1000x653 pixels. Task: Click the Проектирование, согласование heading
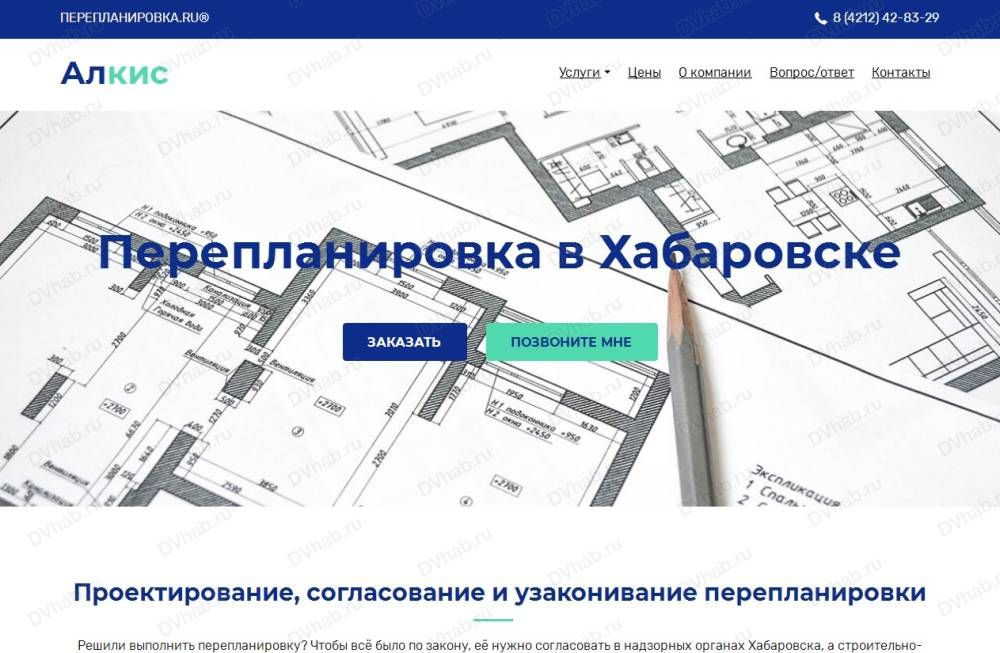(499, 592)
